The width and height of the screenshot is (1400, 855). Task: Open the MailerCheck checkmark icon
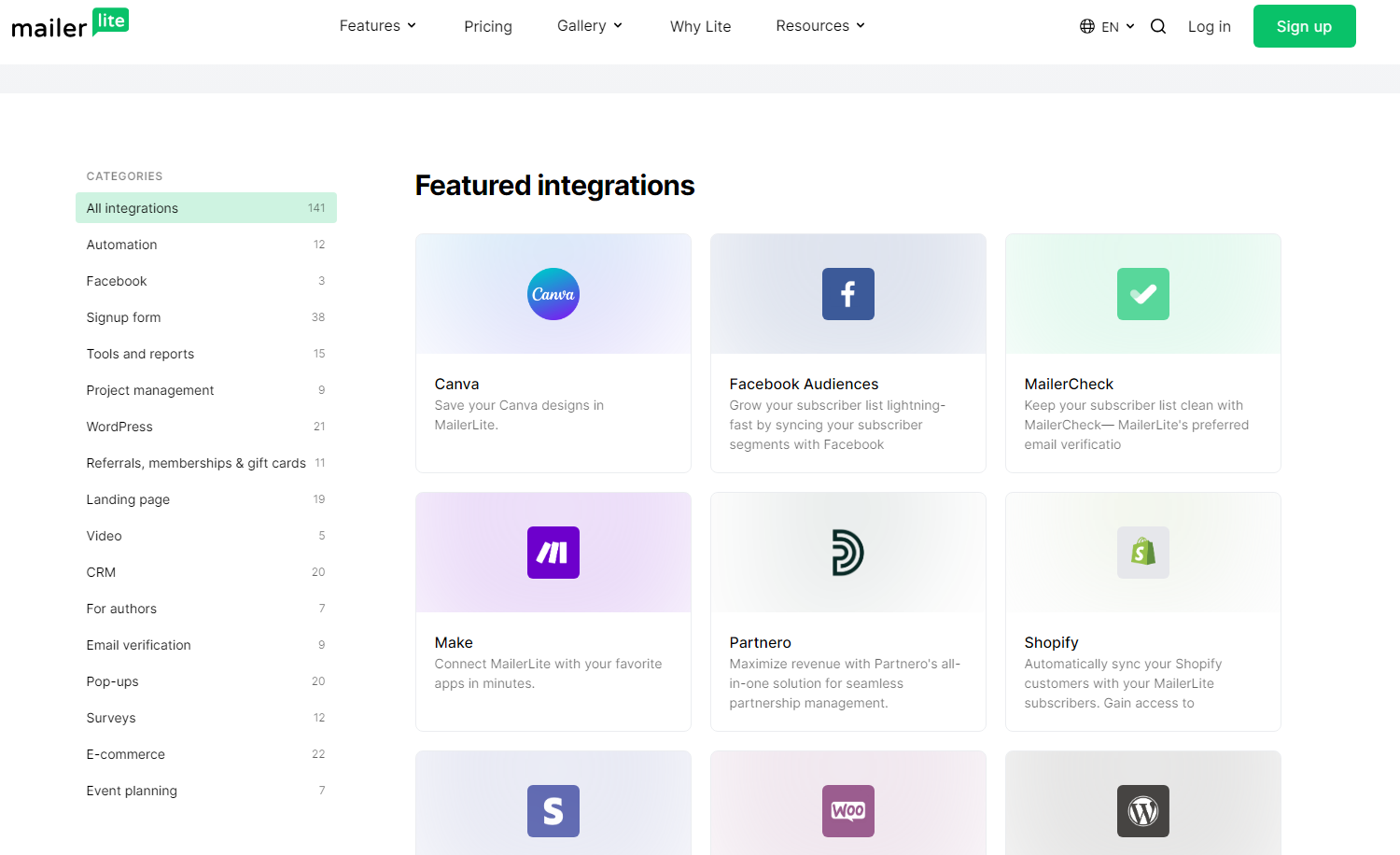[x=1143, y=294]
